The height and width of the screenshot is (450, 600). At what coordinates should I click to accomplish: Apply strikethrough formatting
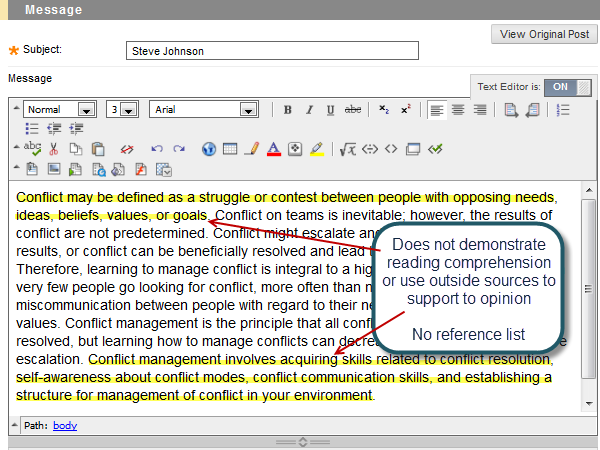(x=352, y=110)
